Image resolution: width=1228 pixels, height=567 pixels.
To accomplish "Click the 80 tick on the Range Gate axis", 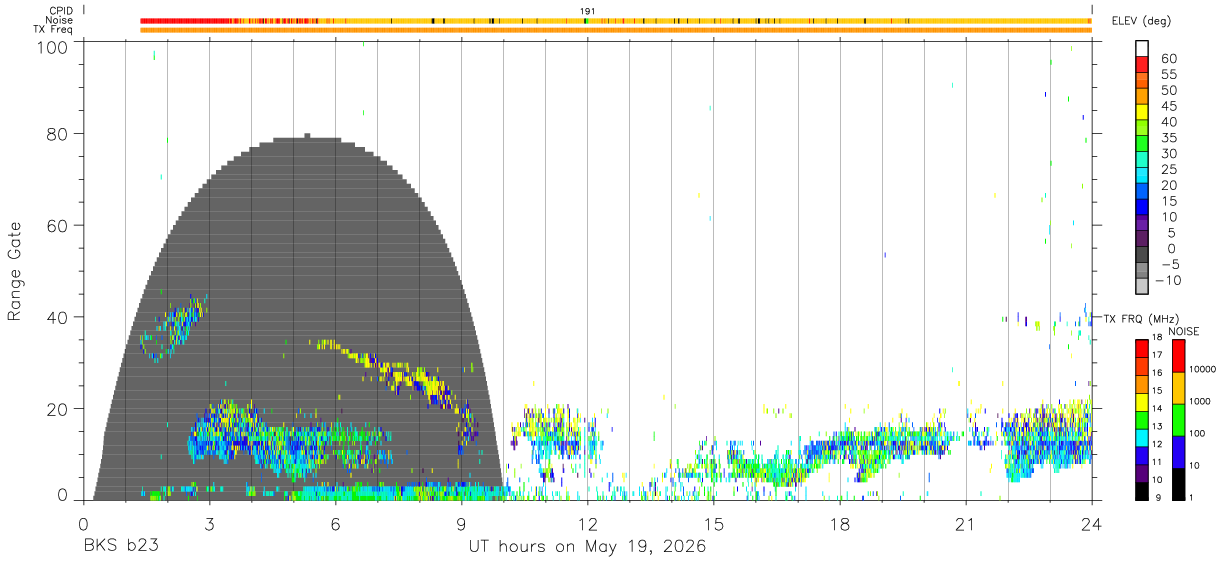I will (59, 134).
